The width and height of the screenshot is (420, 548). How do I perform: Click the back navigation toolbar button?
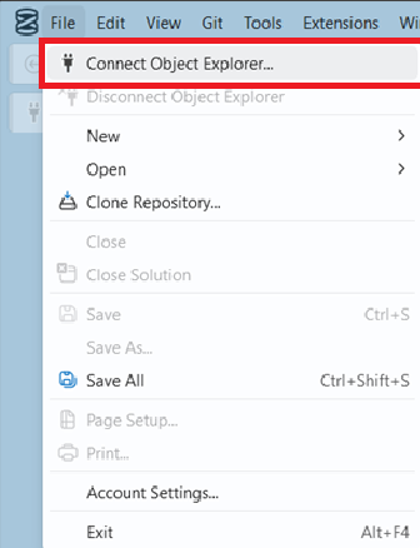coord(31,64)
